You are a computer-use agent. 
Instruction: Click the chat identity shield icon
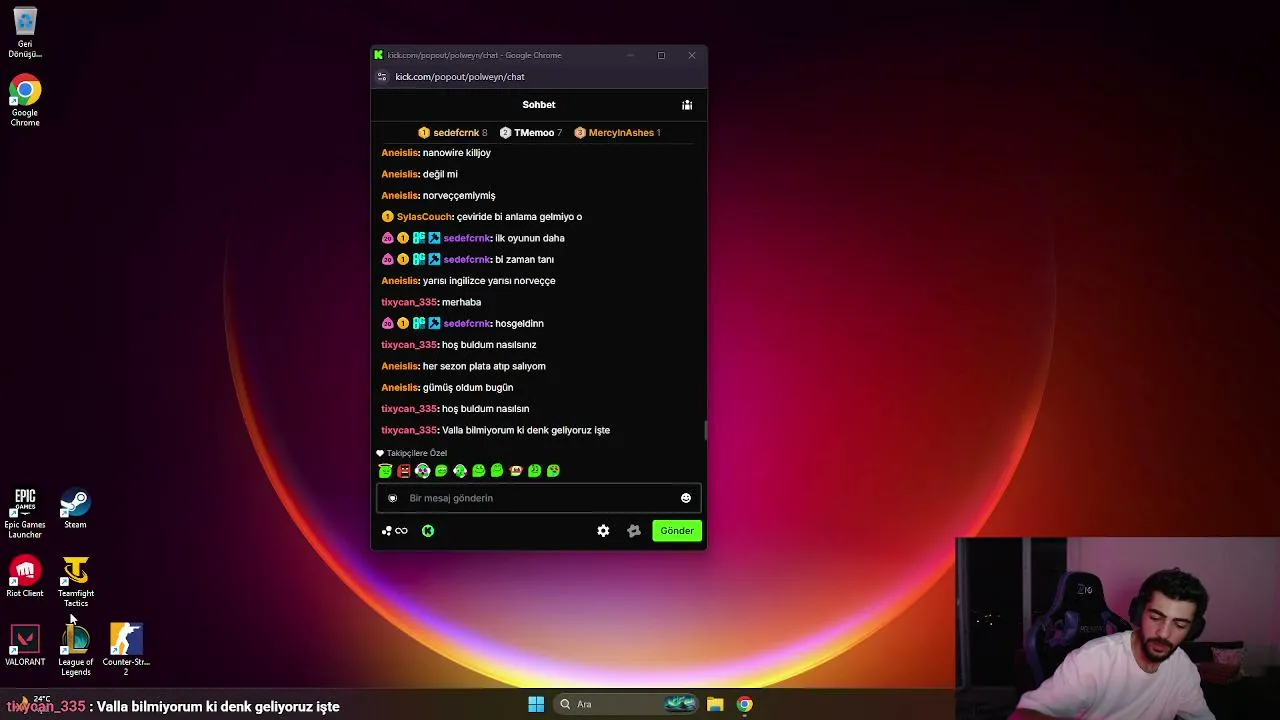[x=392, y=498]
